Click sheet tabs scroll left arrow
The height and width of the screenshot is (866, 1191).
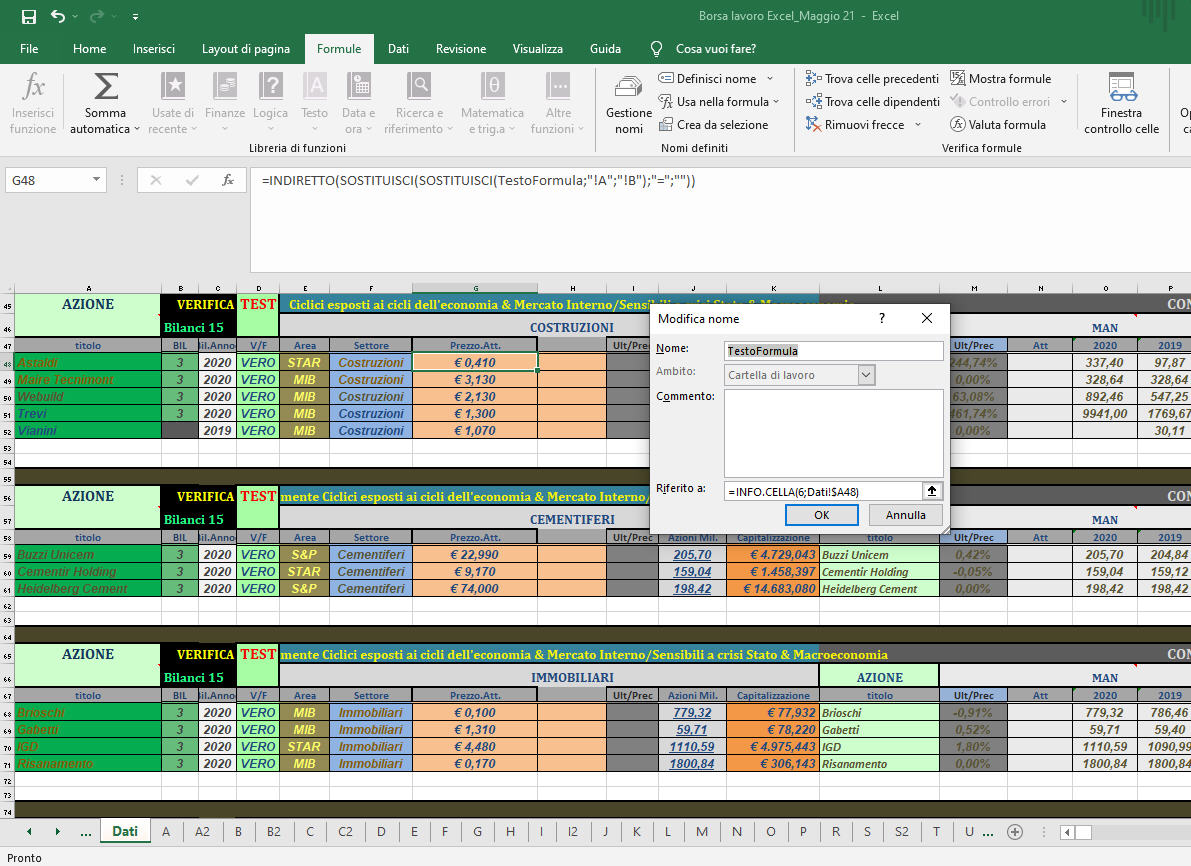(29, 832)
